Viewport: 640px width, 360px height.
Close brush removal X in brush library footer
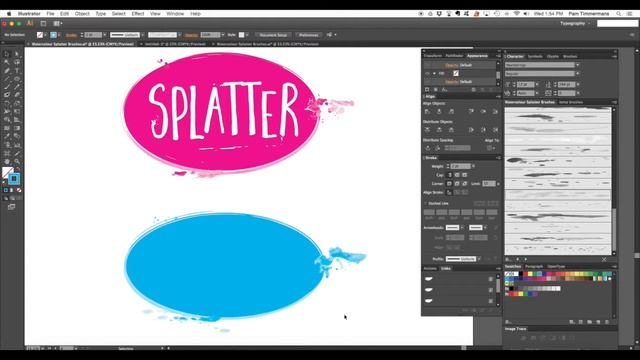tap(604, 259)
